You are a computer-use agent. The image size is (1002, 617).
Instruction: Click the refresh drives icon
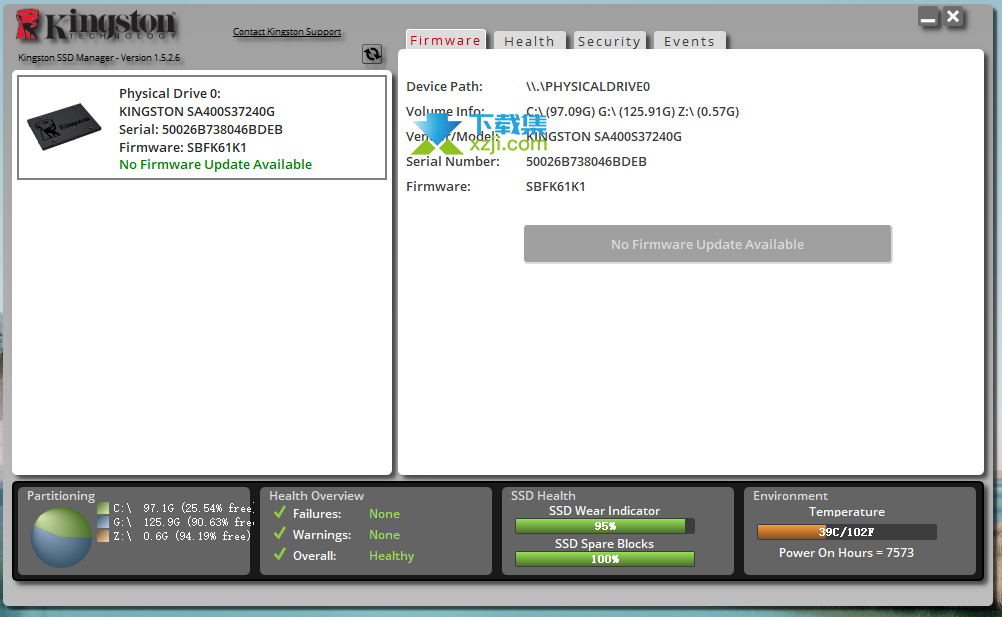tap(372, 55)
